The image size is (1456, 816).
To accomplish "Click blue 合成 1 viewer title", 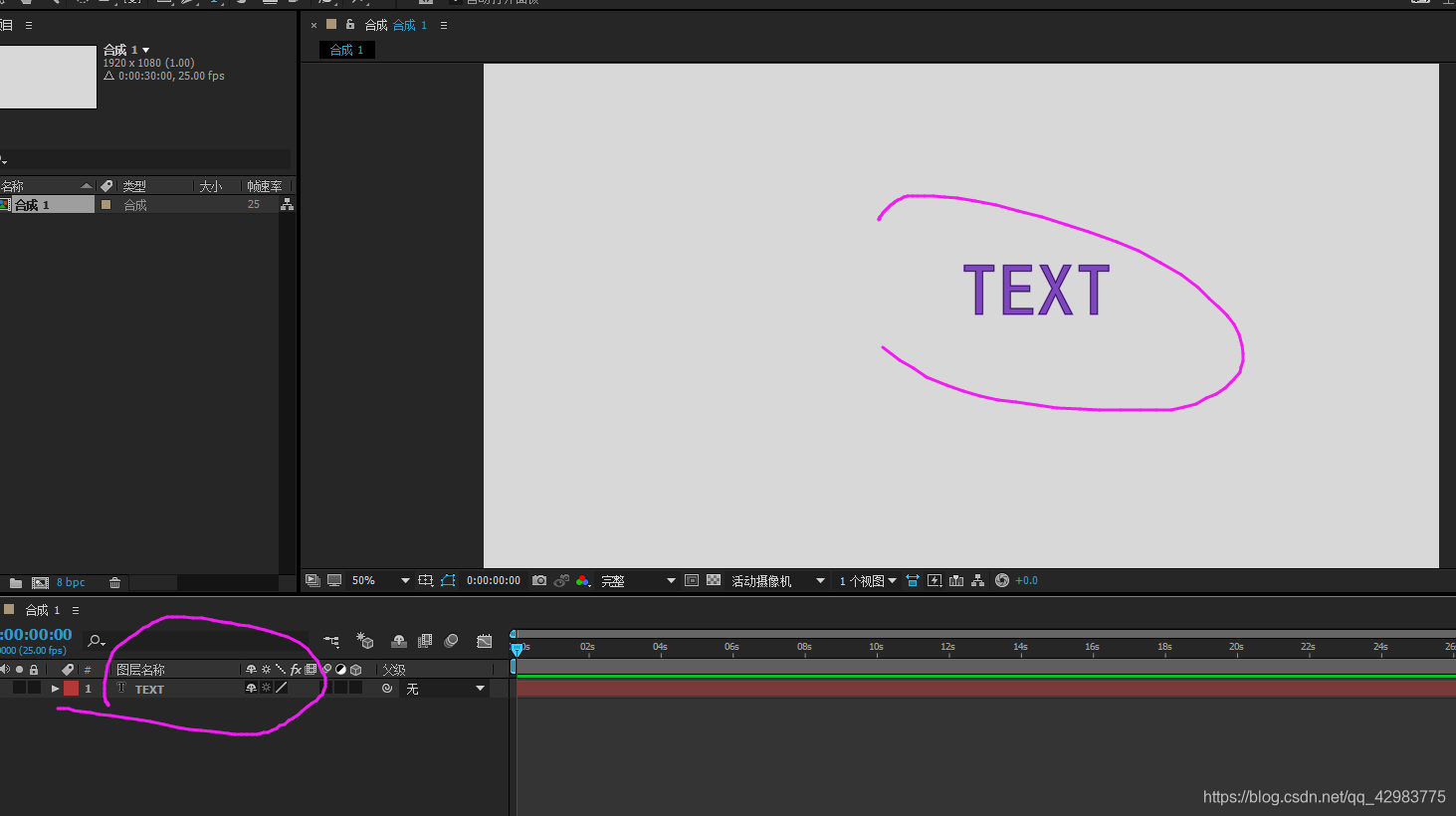I will [410, 25].
